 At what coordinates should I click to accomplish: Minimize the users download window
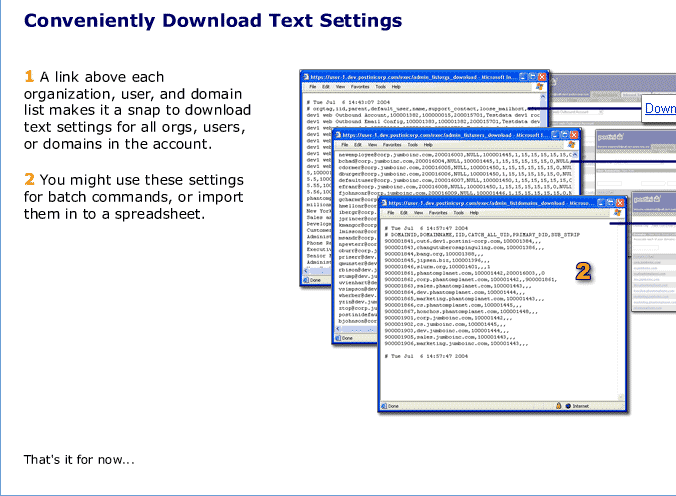point(555,135)
